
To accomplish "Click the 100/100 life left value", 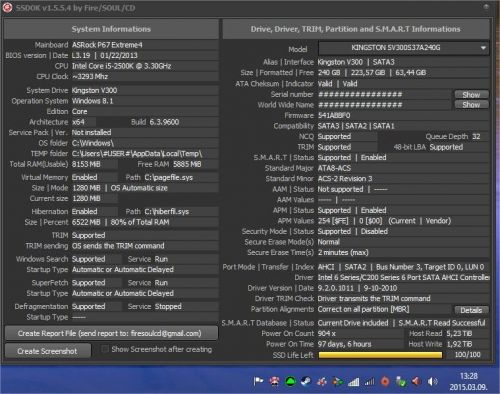I will click(467, 355).
